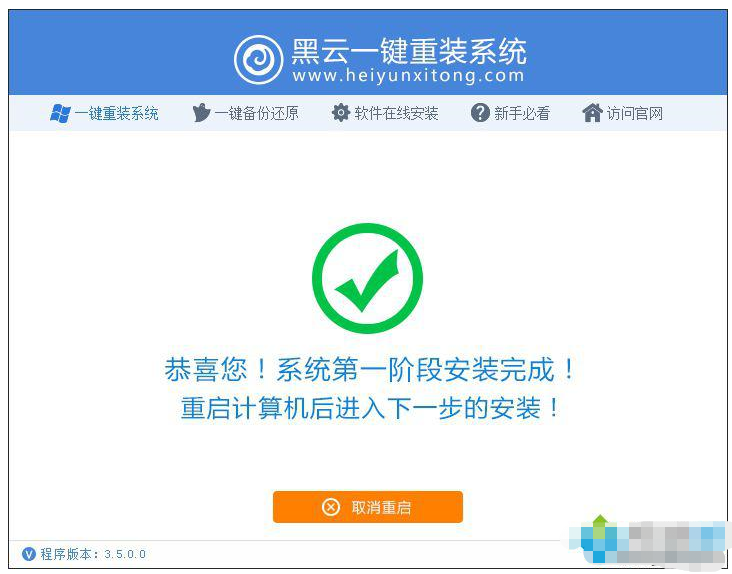Click the 恭喜您 first stage completion message

(369, 369)
